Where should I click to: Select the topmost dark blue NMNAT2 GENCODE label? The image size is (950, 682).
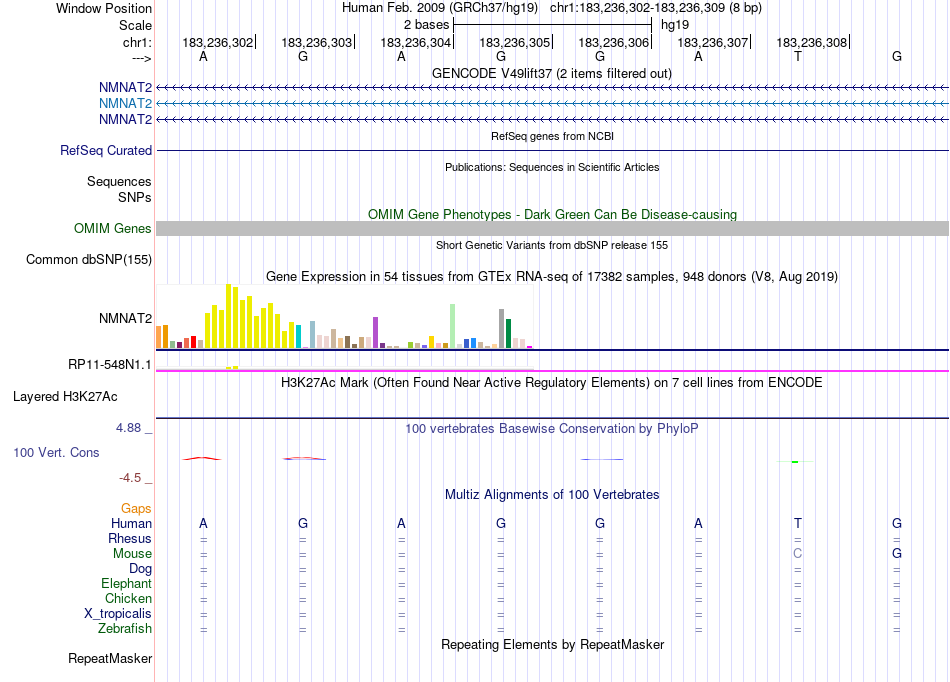(125, 88)
